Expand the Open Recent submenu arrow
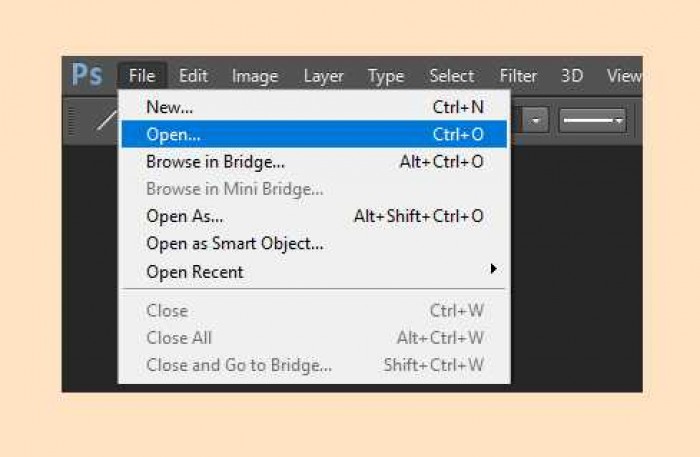 pos(493,269)
